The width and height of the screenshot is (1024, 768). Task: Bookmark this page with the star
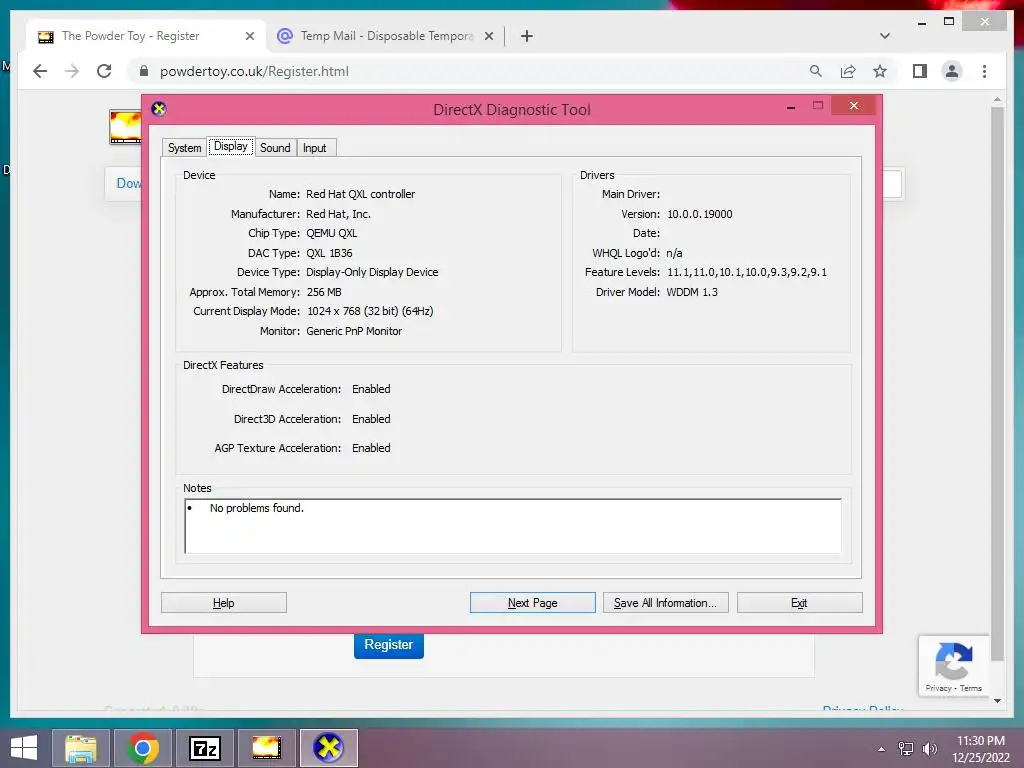(x=880, y=71)
